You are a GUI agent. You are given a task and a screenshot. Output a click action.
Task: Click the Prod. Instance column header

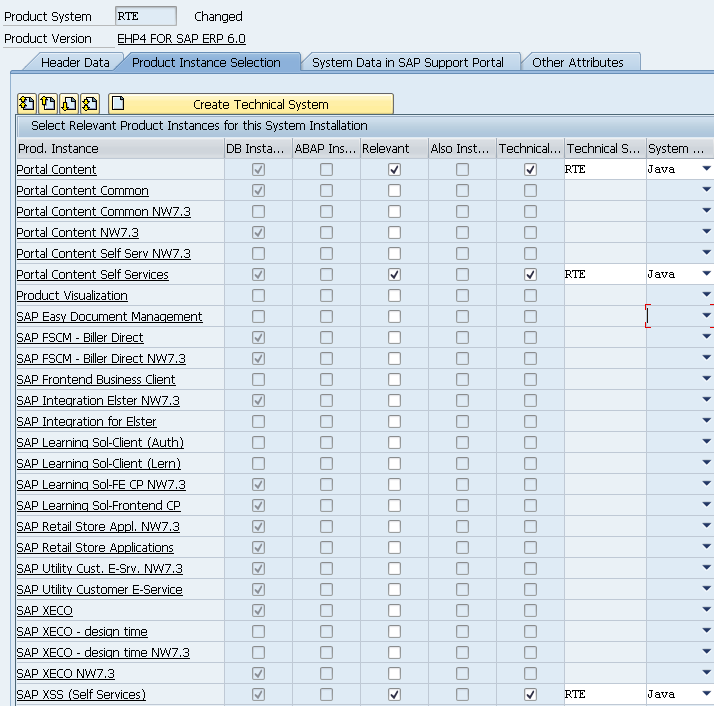point(120,148)
